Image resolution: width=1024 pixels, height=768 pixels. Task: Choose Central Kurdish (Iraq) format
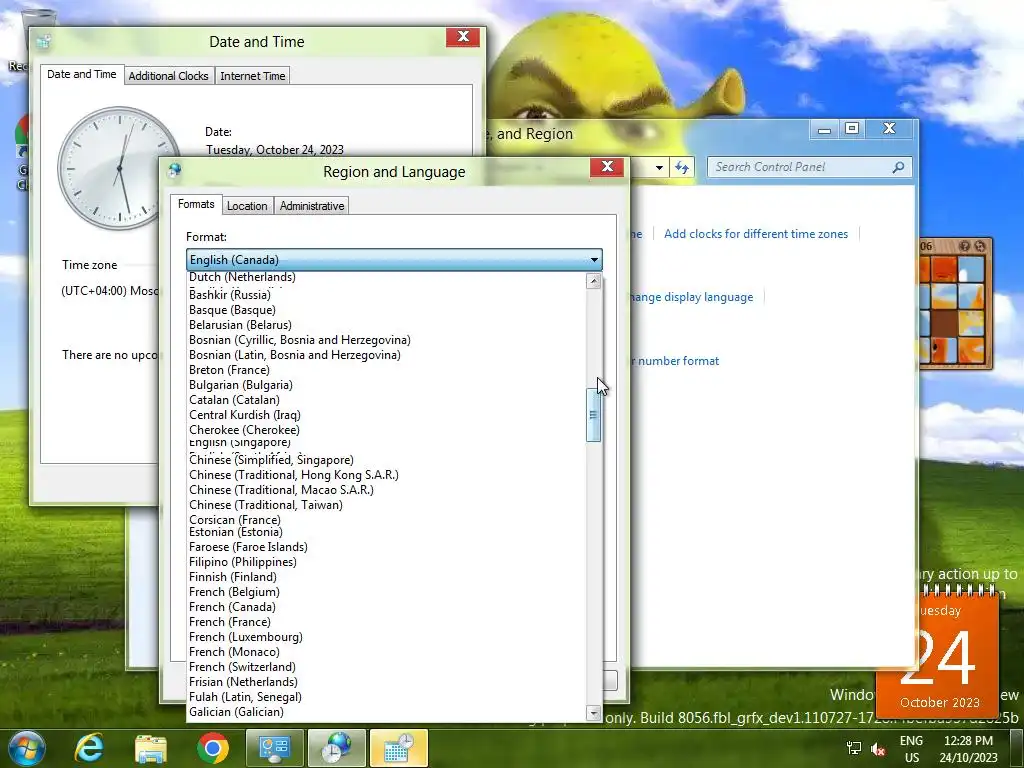point(245,415)
